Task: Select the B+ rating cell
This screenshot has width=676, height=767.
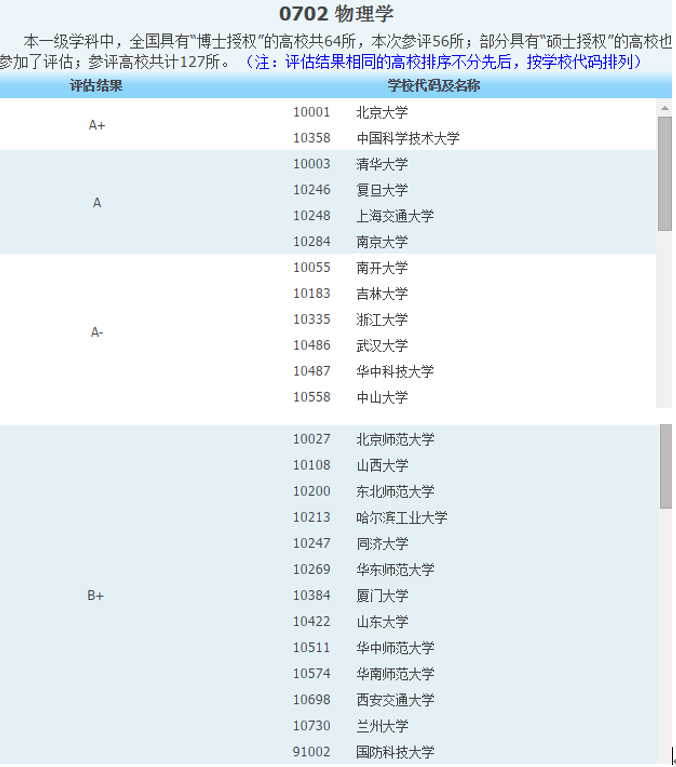Action: pos(95,595)
